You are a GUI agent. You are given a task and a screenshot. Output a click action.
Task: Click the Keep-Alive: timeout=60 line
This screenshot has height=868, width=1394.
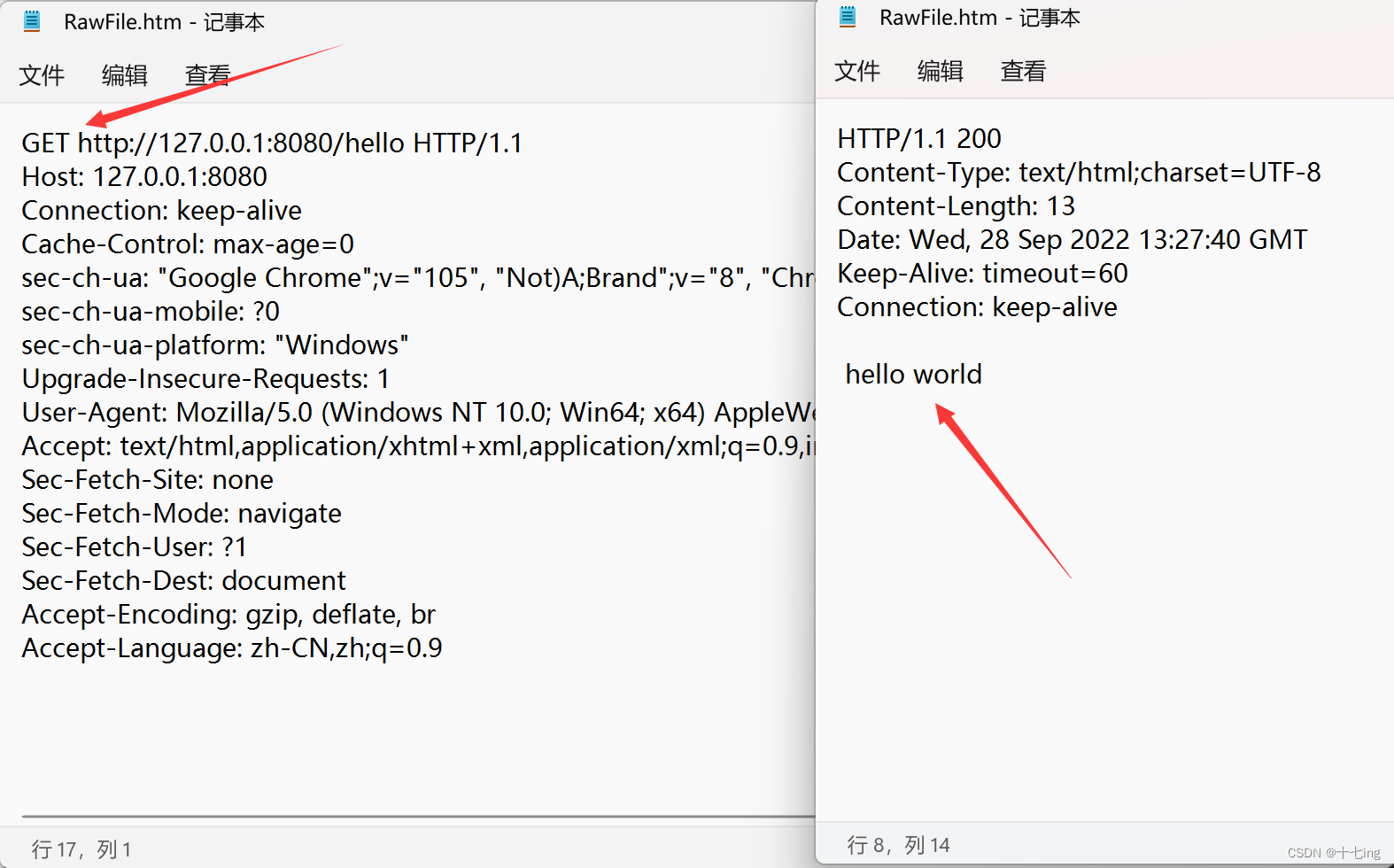[982, 274]
